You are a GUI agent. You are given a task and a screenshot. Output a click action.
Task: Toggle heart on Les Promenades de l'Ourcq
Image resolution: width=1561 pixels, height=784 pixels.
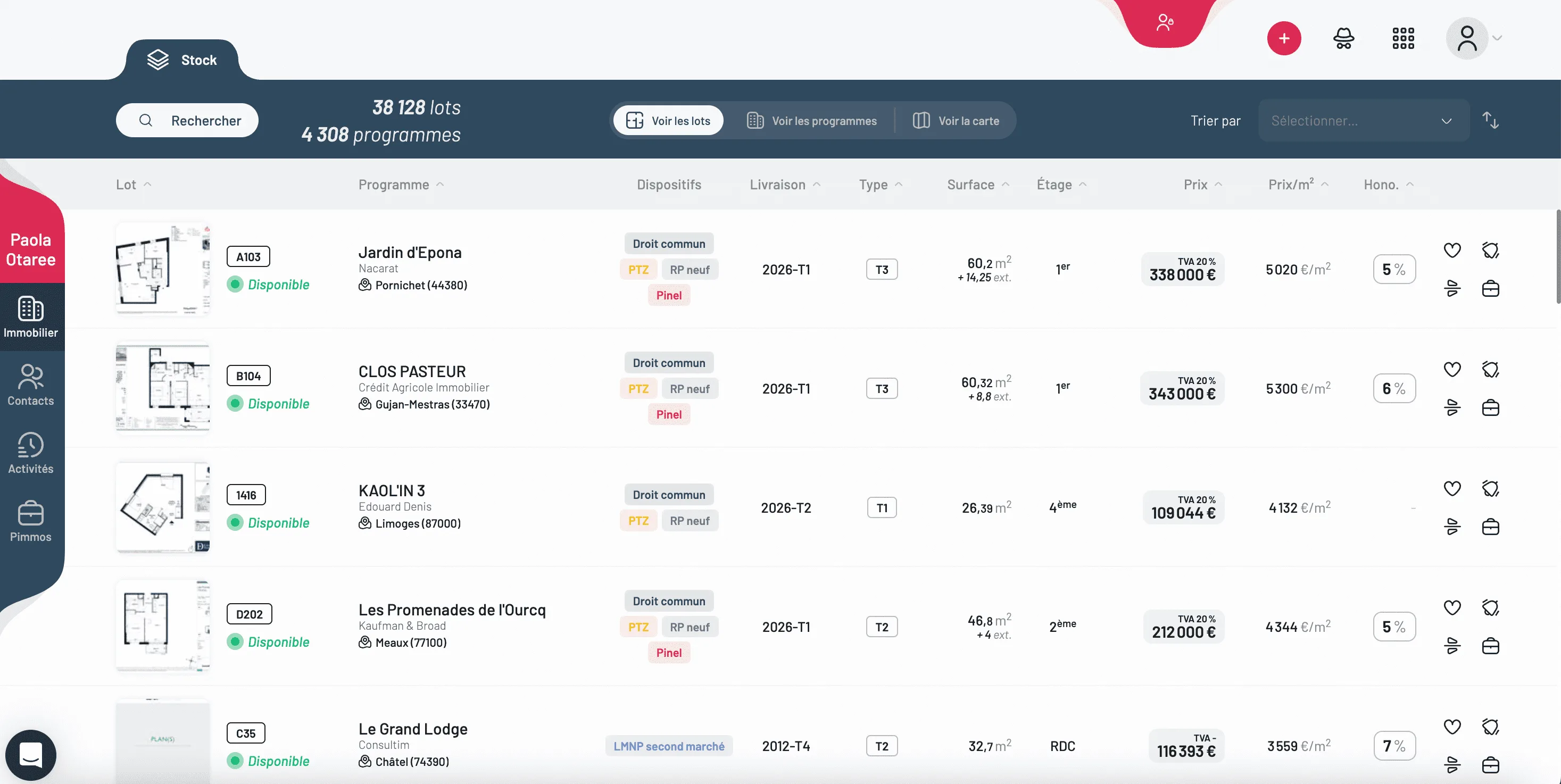1452,607
